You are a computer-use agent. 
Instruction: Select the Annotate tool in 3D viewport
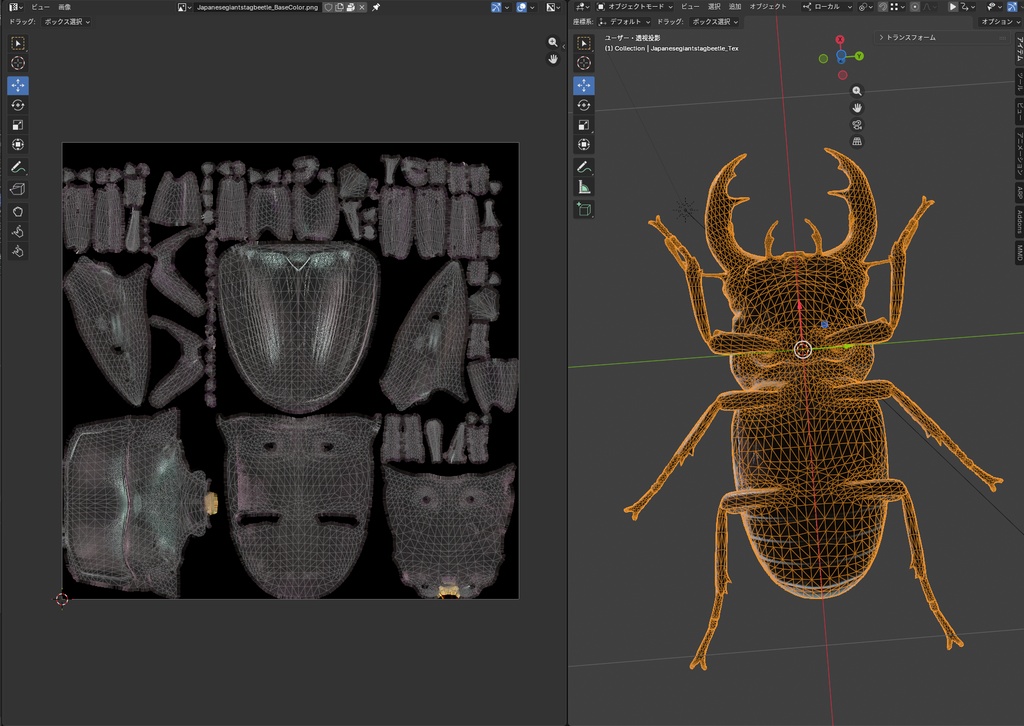click(584, 167)
